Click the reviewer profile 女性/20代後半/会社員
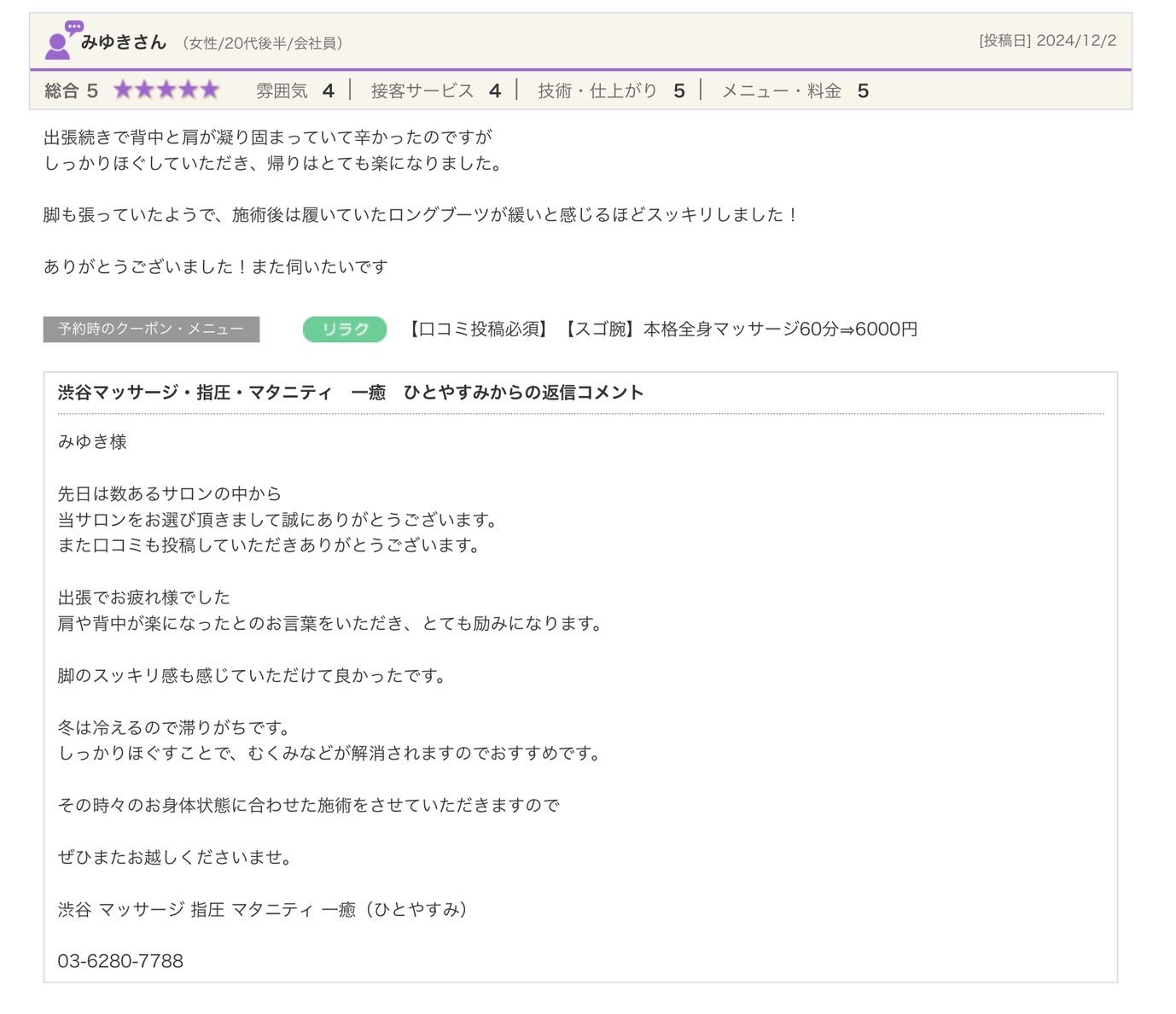The image size is (1176, 1014). pyautogui.click(x=263, y=44)
